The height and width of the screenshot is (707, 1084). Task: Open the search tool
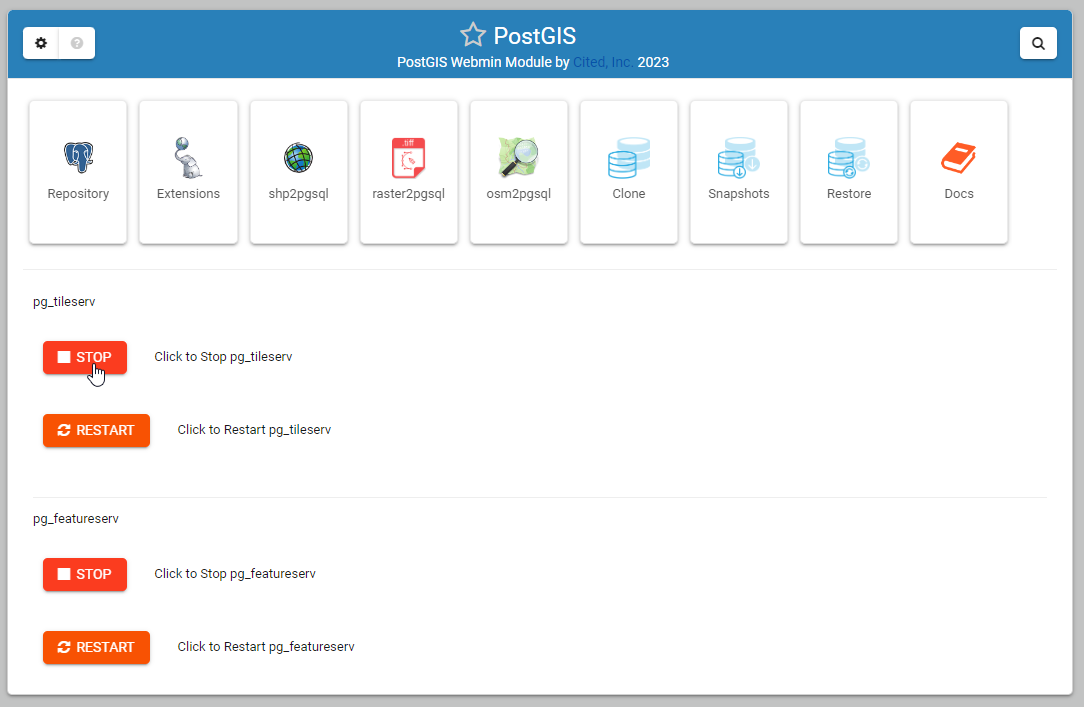point(1038,43)
